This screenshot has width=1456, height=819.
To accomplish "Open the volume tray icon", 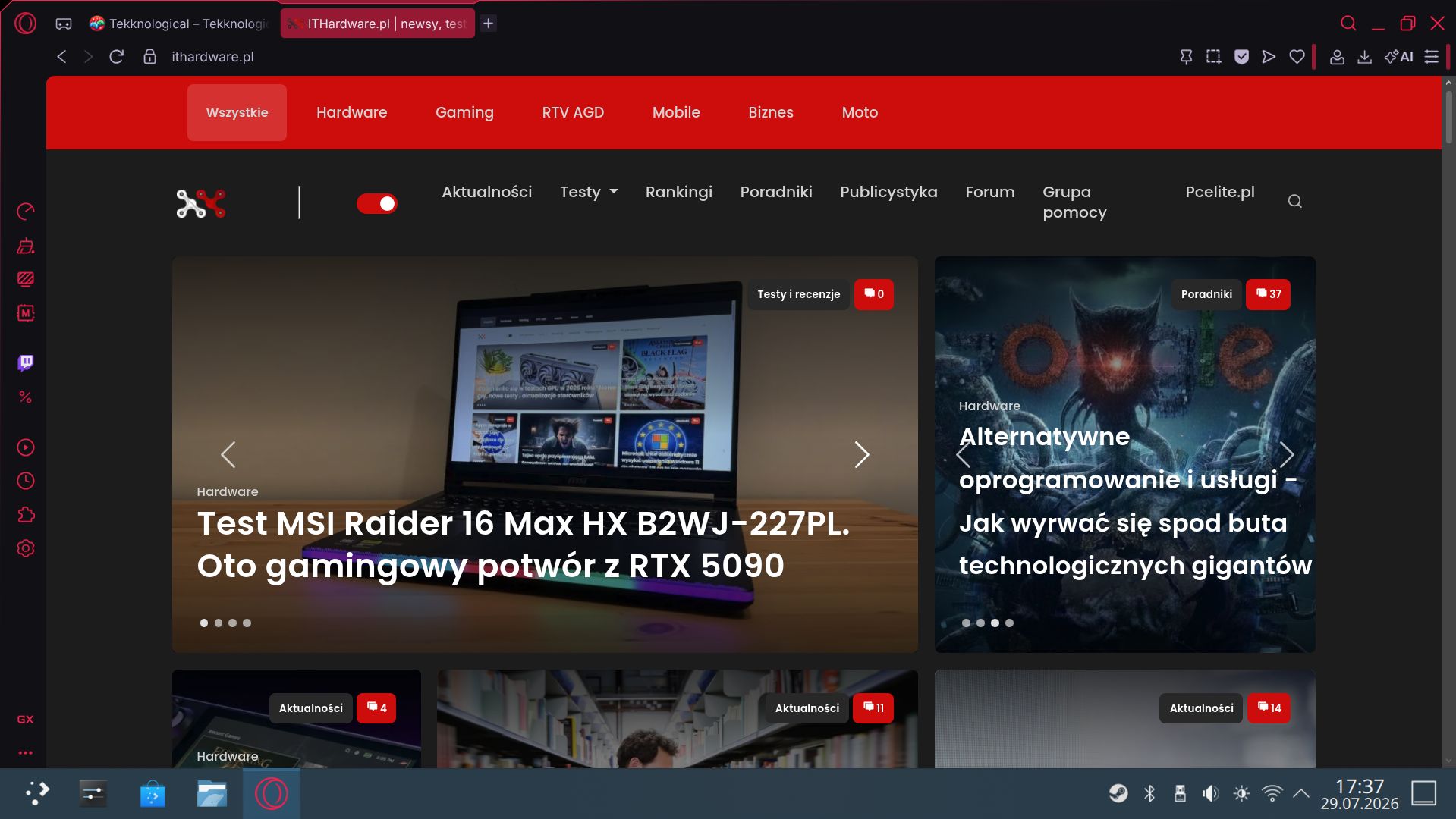I will pos(1210,793).
